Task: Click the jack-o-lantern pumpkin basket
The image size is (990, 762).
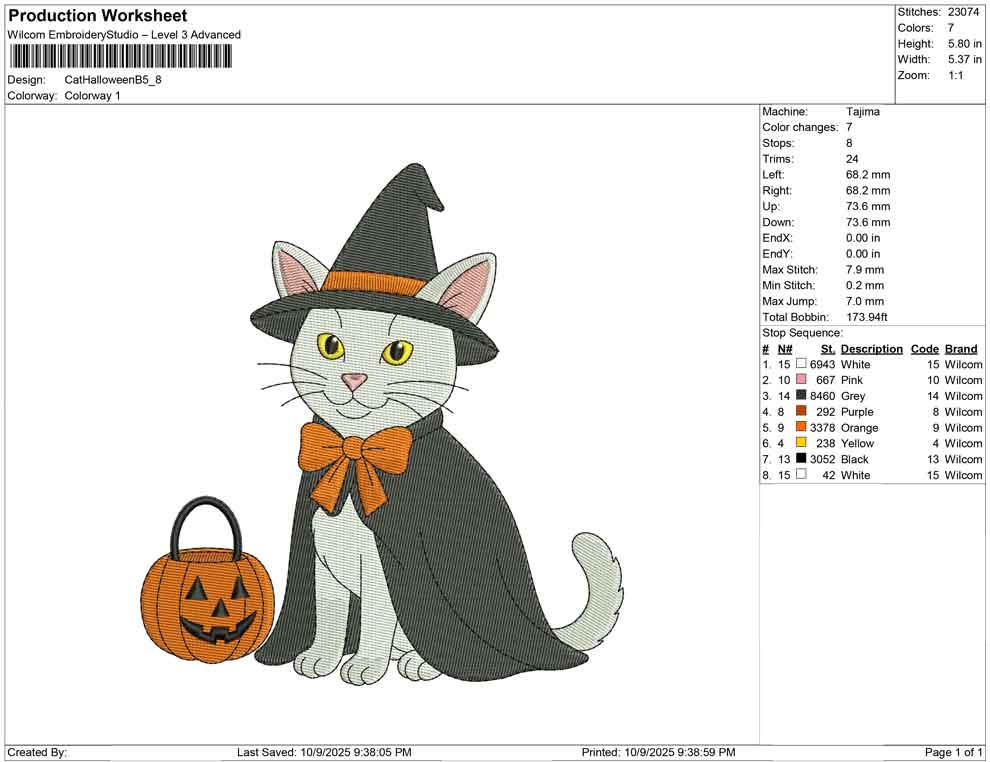Action: 207,580
